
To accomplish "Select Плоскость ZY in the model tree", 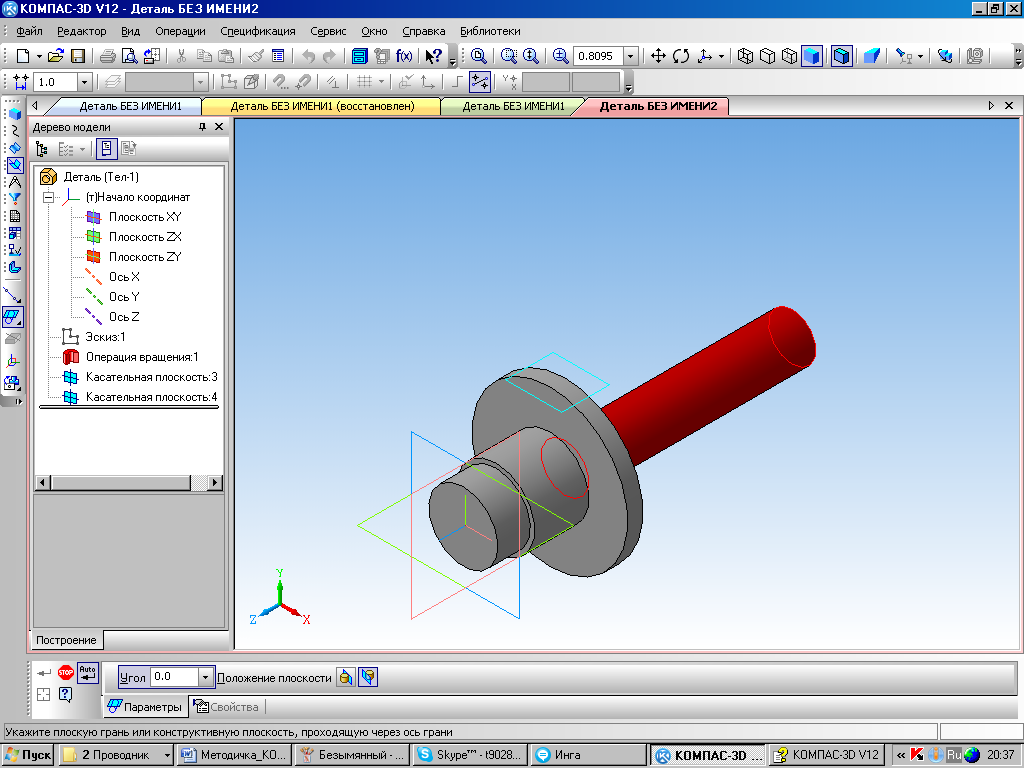I will coord(144,257).
